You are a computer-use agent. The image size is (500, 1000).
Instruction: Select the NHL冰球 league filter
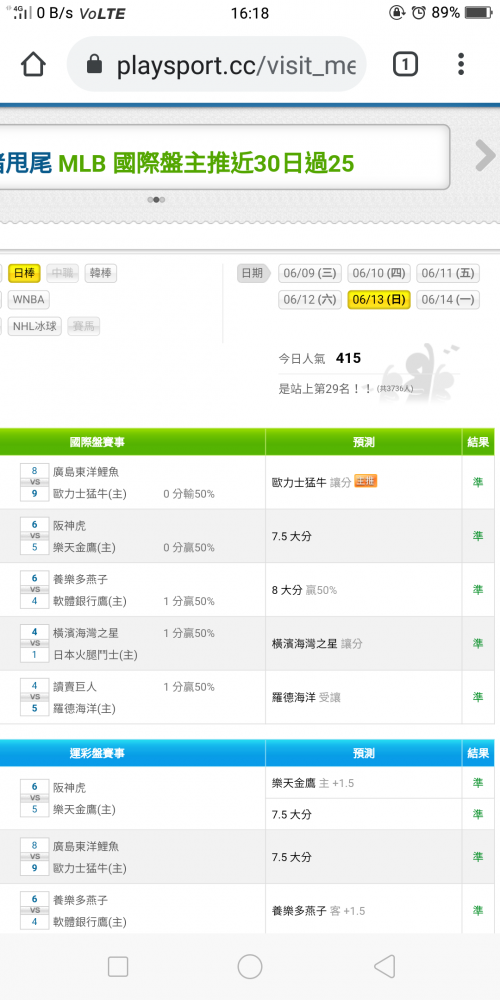tap(34, 327)
